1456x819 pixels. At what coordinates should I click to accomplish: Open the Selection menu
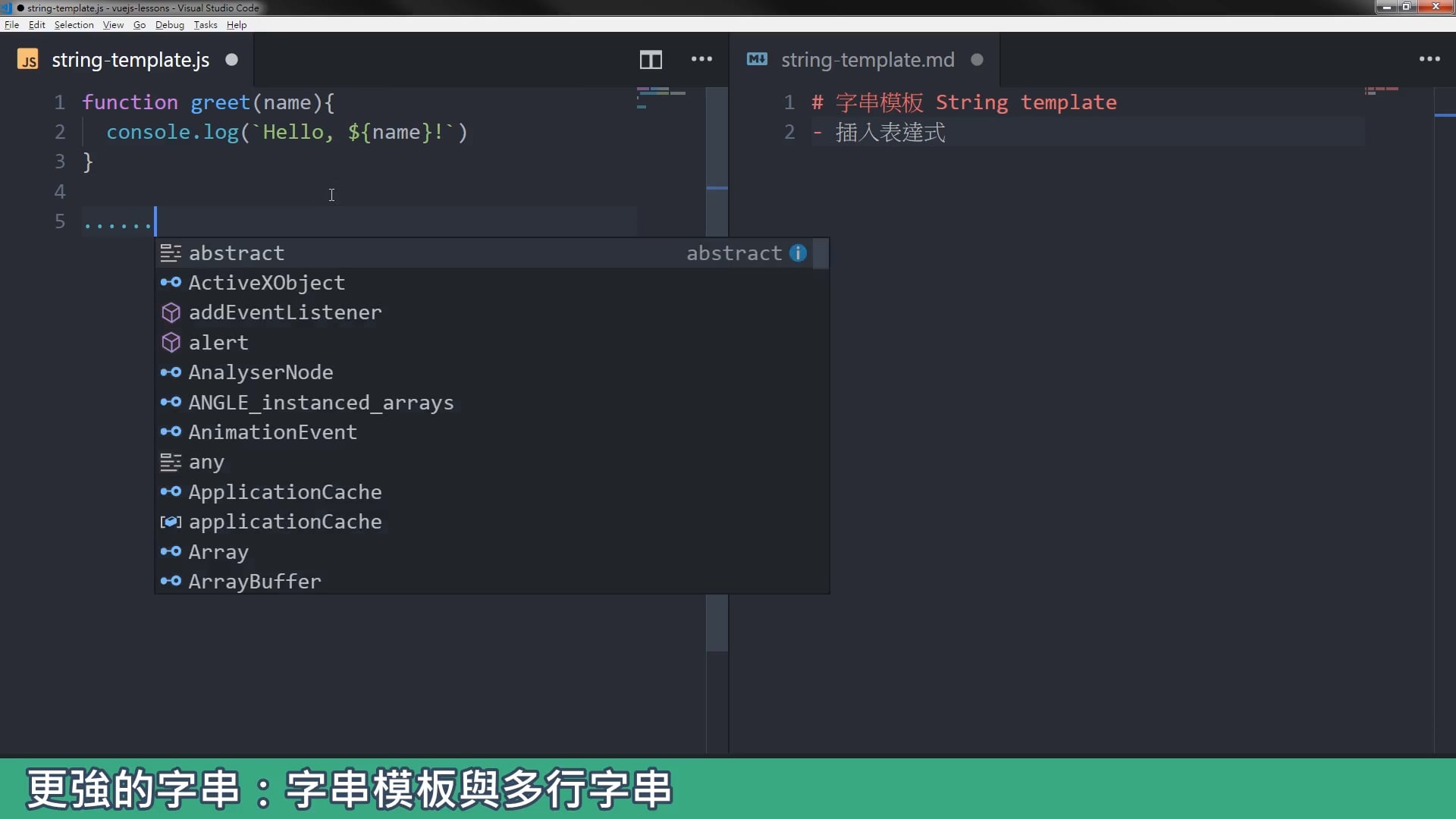pyautogui.click(x=74, y=25)
